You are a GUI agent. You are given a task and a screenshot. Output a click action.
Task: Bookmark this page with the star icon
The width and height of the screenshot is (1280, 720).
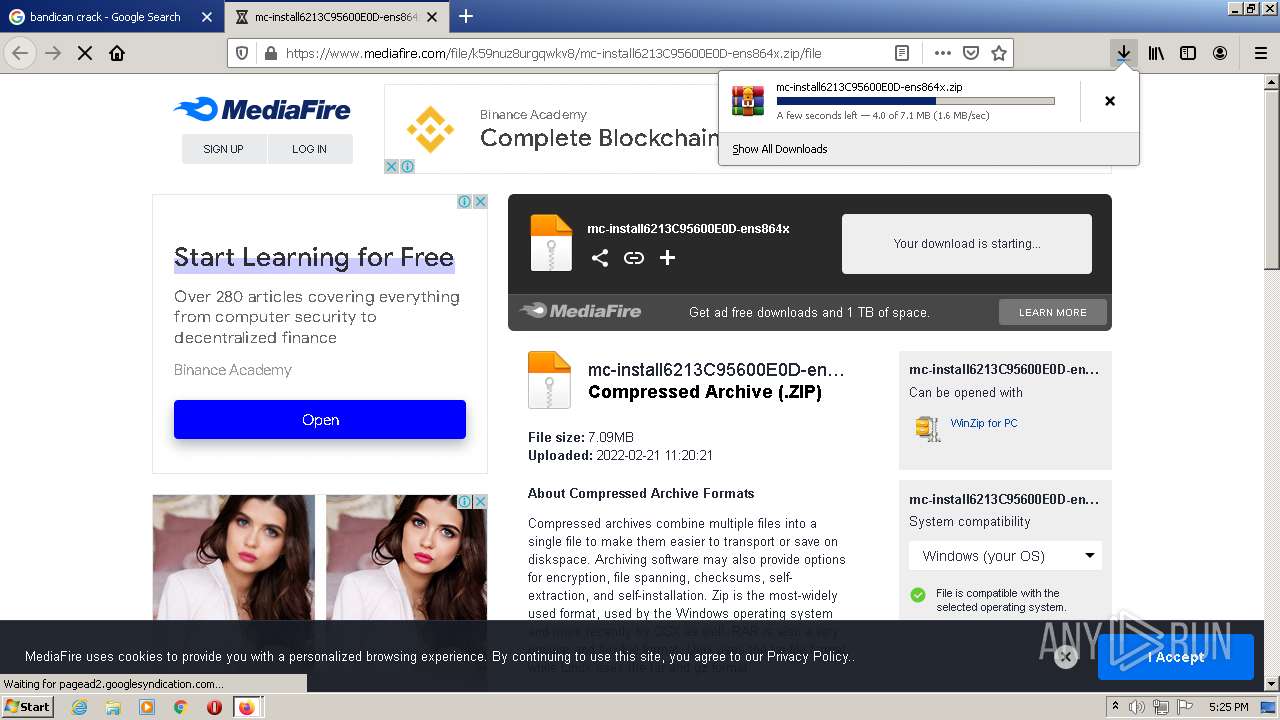[998, 53]
